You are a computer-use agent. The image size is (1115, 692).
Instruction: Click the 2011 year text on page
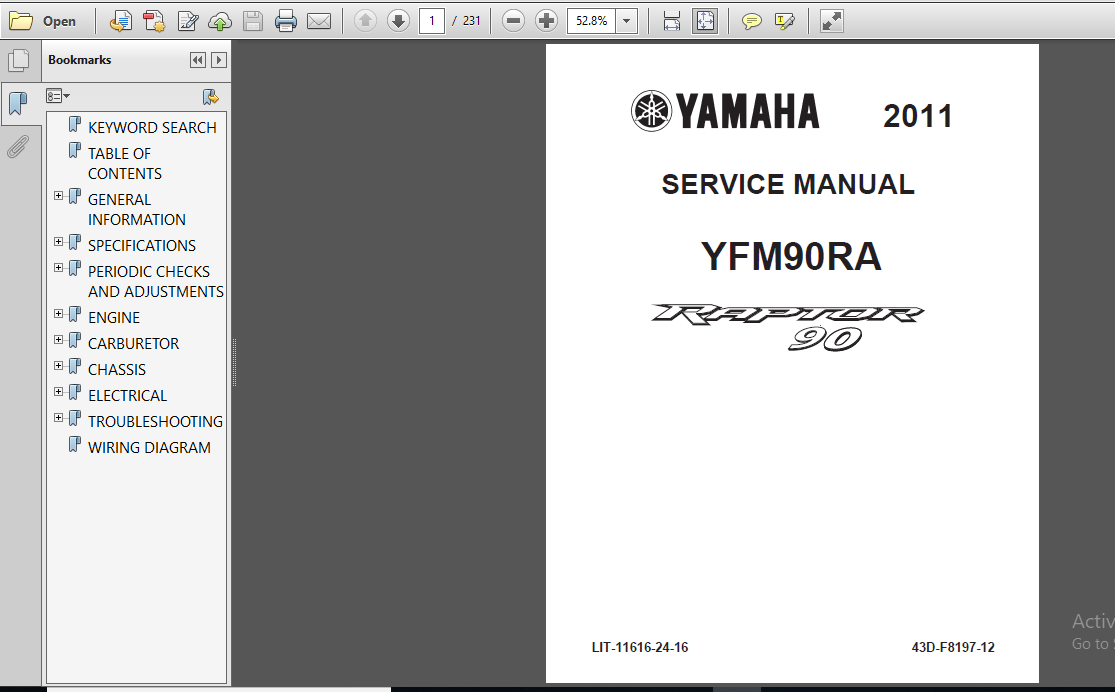point(917,116)
